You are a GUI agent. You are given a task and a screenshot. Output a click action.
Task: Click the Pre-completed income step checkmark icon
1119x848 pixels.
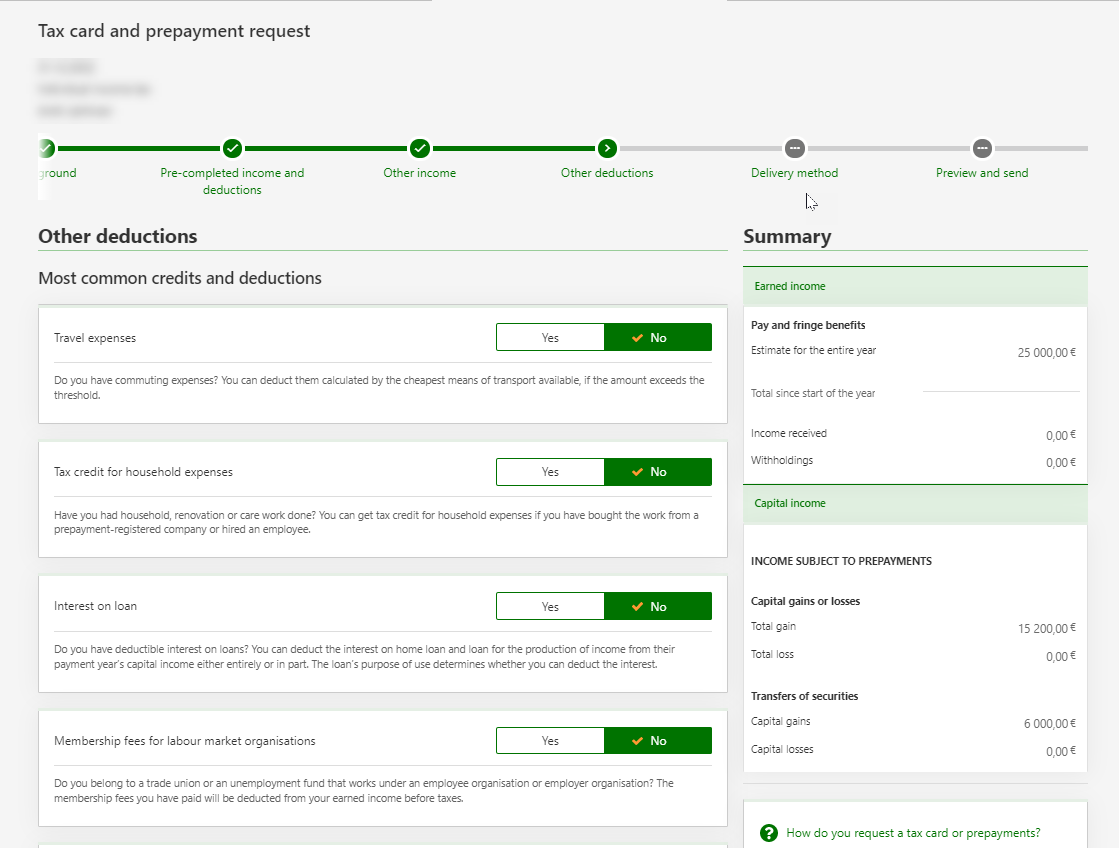pos(232,148)
